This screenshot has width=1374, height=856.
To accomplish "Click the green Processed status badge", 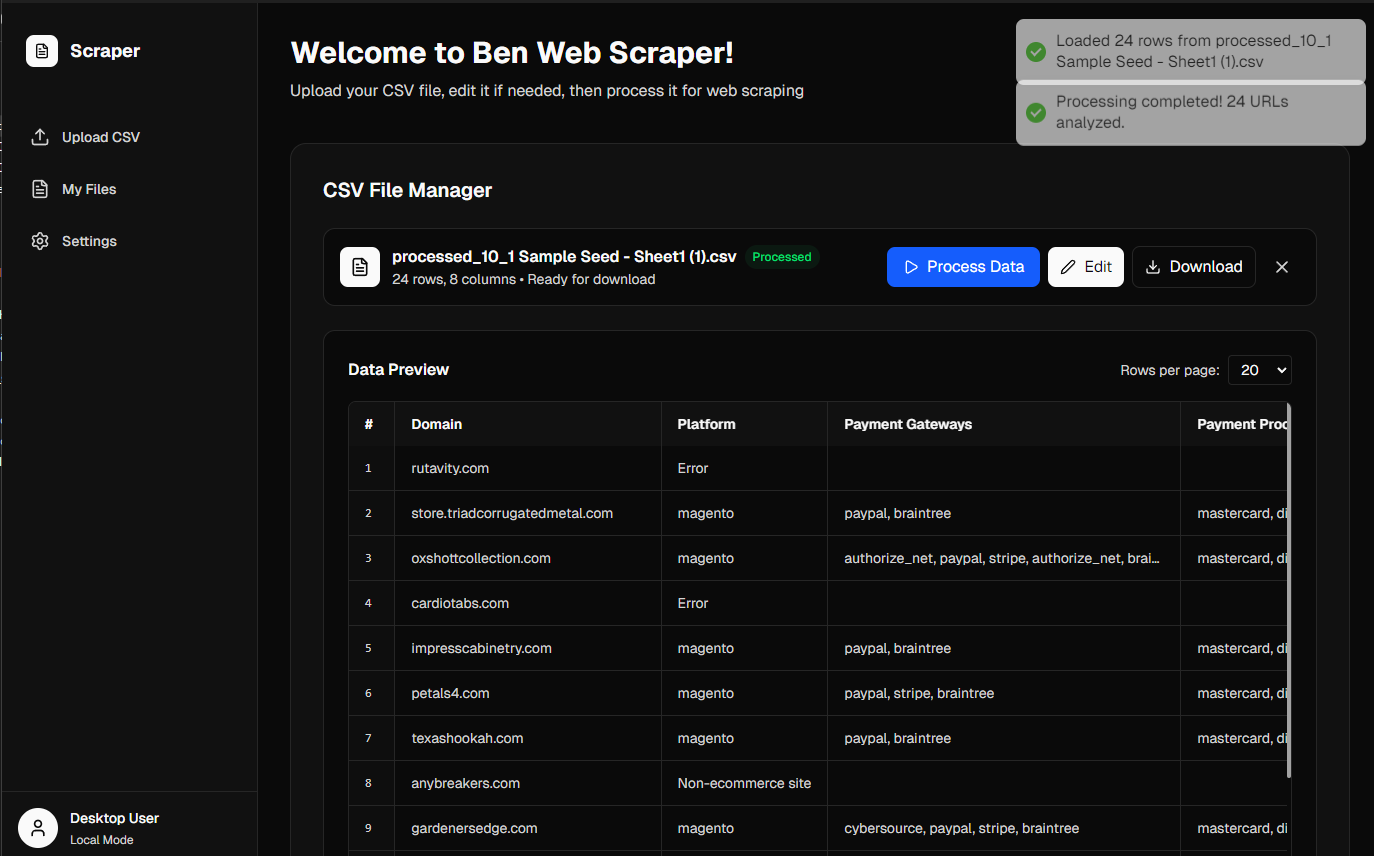I will pyautogui.click(x=782, y=257).
